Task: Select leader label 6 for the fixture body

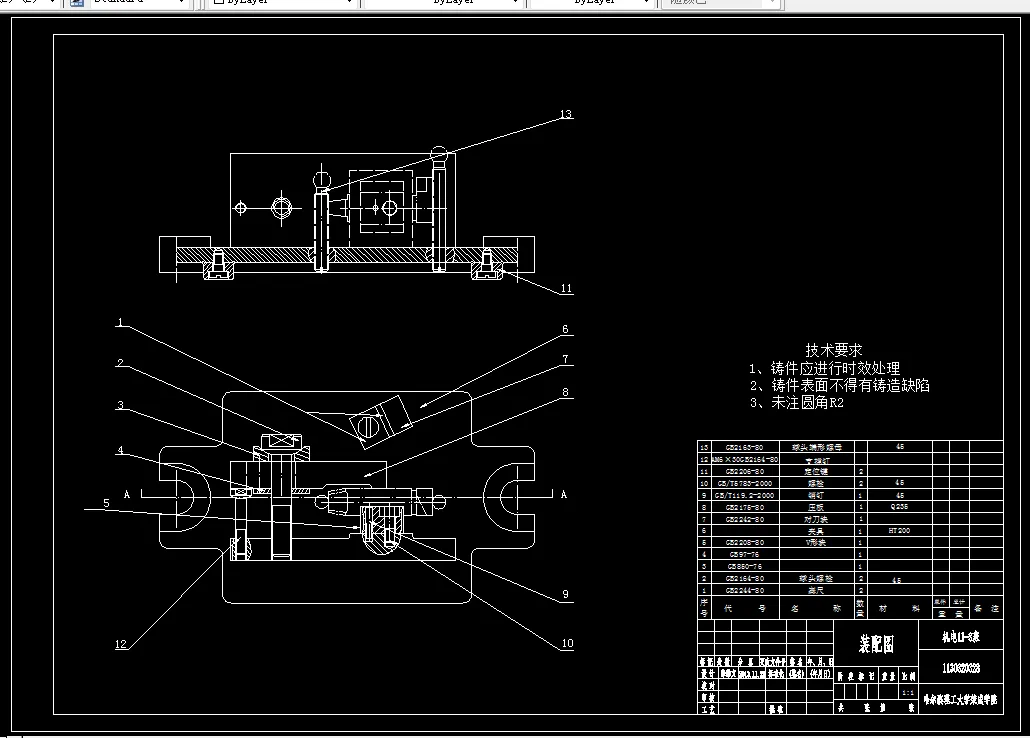Action: (x=565, y=329)
